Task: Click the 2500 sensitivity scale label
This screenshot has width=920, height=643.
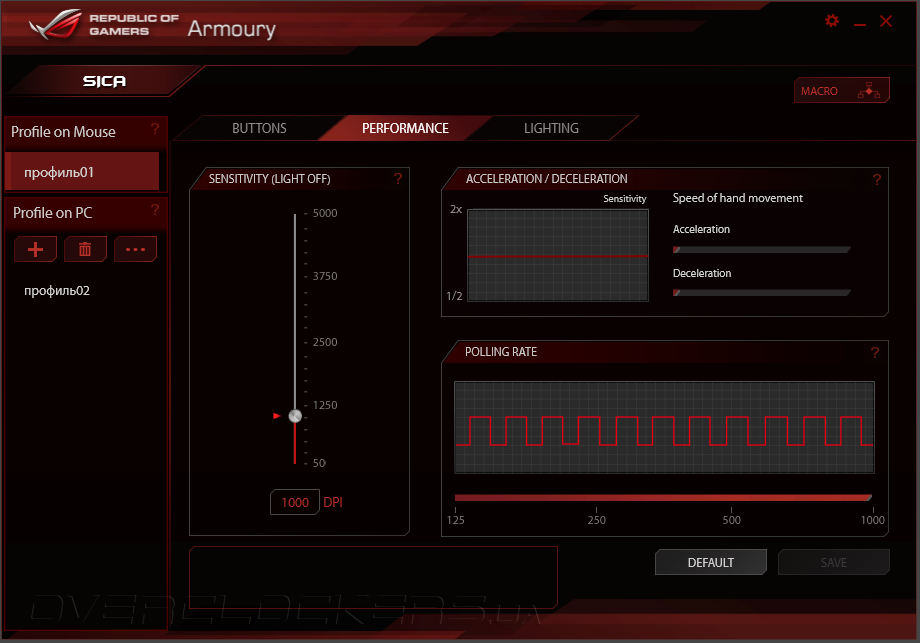Action: 325,342
